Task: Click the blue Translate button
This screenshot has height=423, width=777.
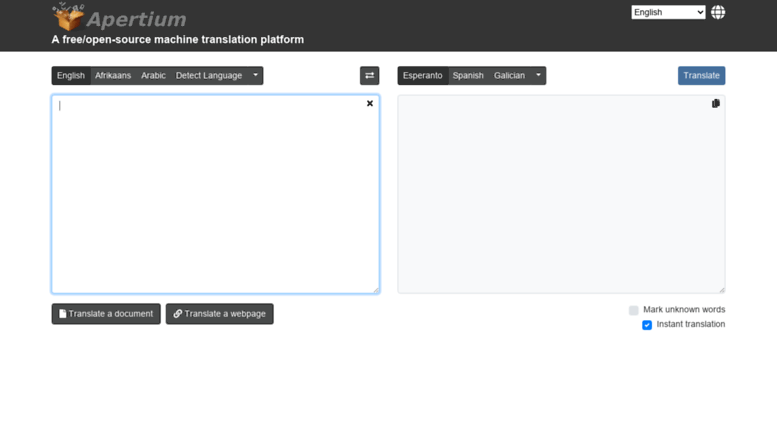Action: click(x=701, y=76)
